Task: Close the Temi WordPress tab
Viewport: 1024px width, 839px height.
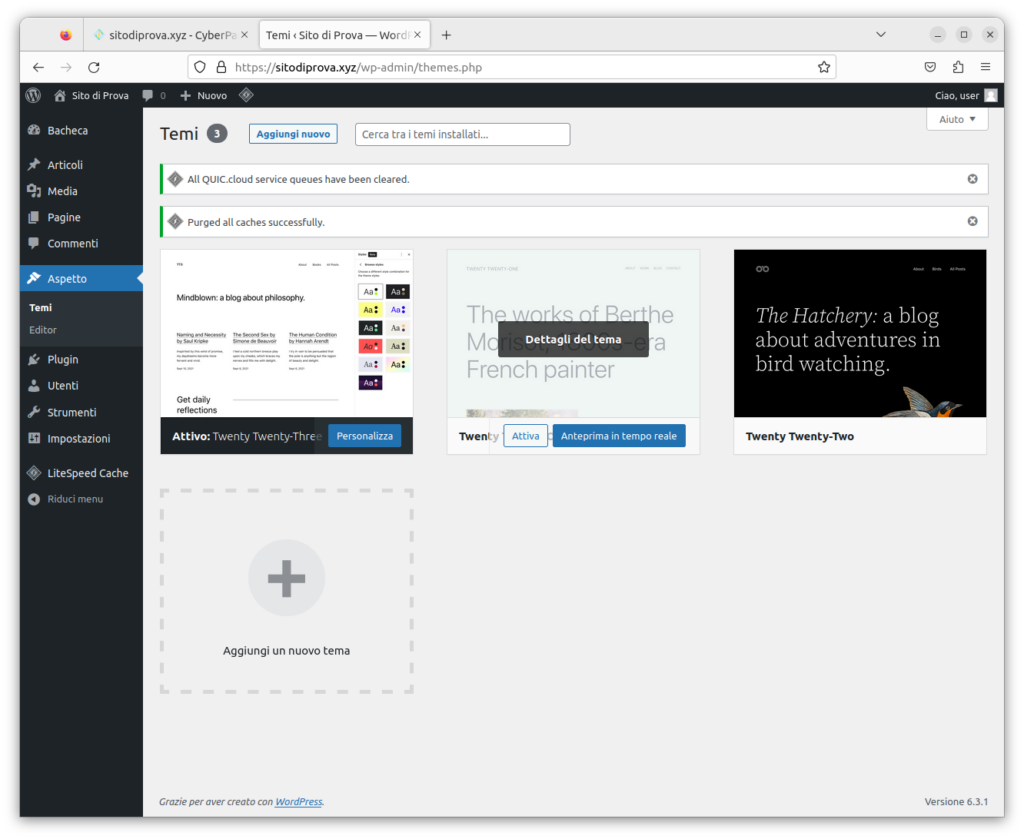Action: coord(417,35)
